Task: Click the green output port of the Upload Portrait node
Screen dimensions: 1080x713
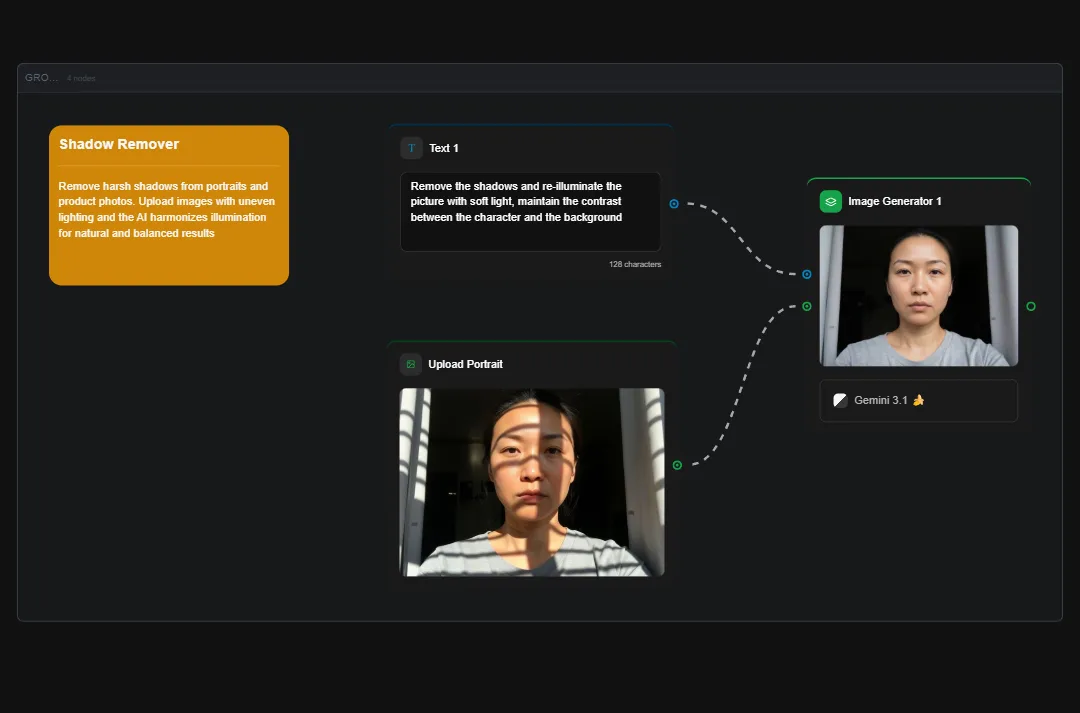Action: pyautogui.click(x=676, y=465)
